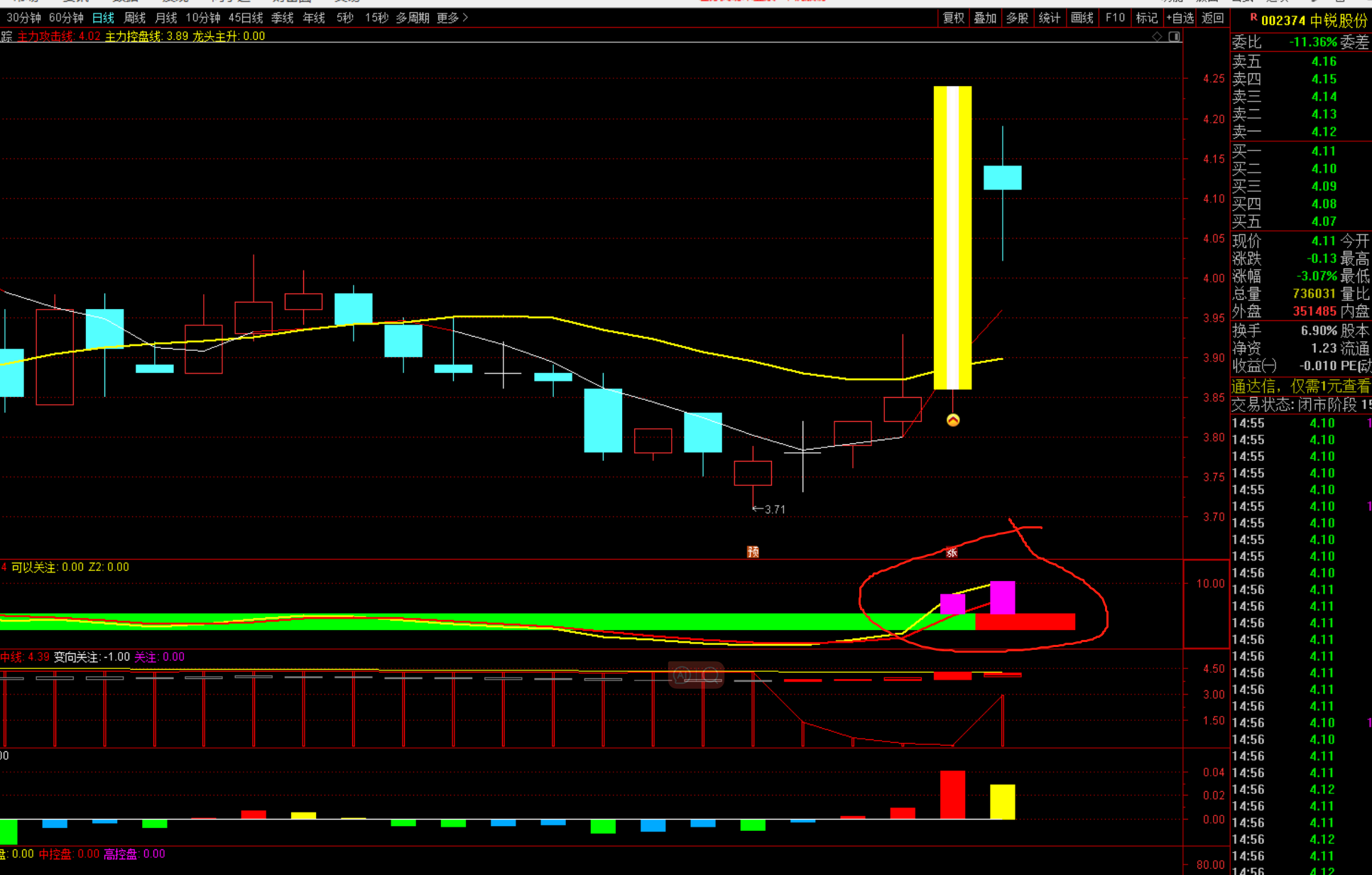Click the R badge beside stock code
This screenshot has width=1372, height=875.
pyautogui.click(x=1253, y=18)
